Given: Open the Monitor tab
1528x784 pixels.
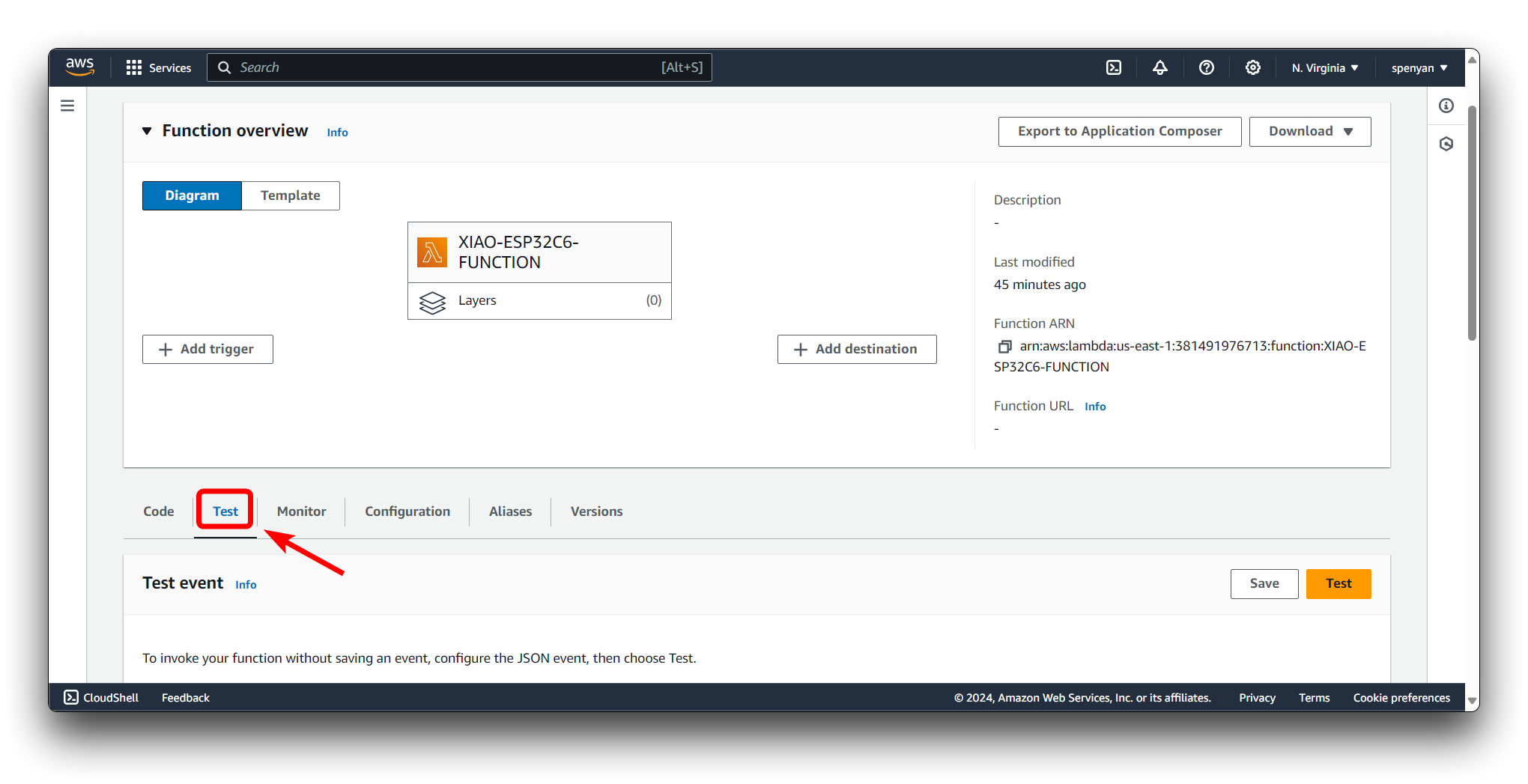Looking at the screenshot, I should (x=301, y=511).
